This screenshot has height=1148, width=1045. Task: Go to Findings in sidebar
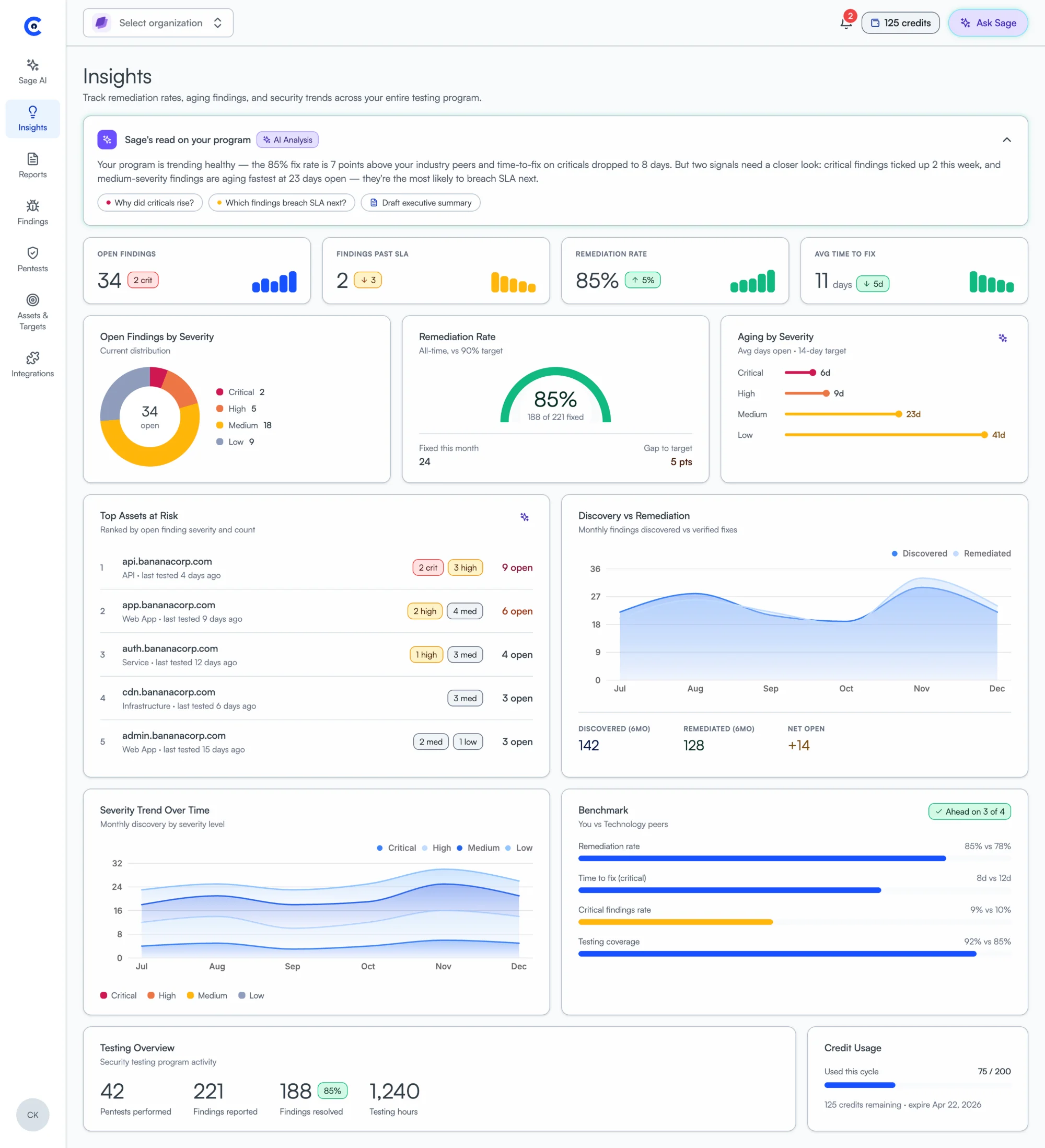pos(32,212)
